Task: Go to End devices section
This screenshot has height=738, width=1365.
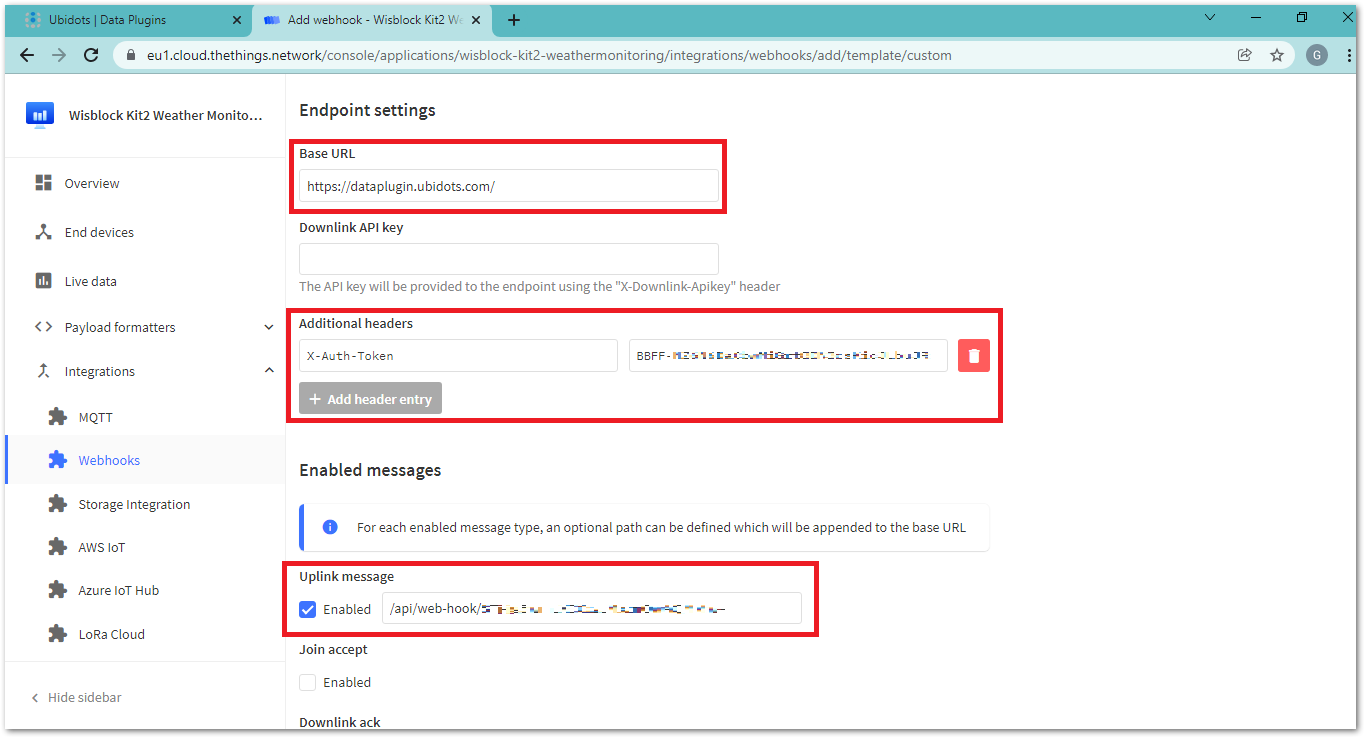Action: [98, 233]
